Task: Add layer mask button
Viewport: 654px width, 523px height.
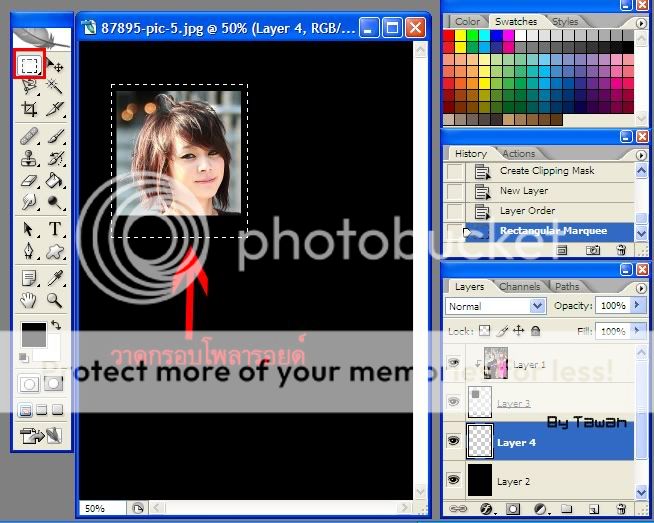Action: [x=513, y=509]
